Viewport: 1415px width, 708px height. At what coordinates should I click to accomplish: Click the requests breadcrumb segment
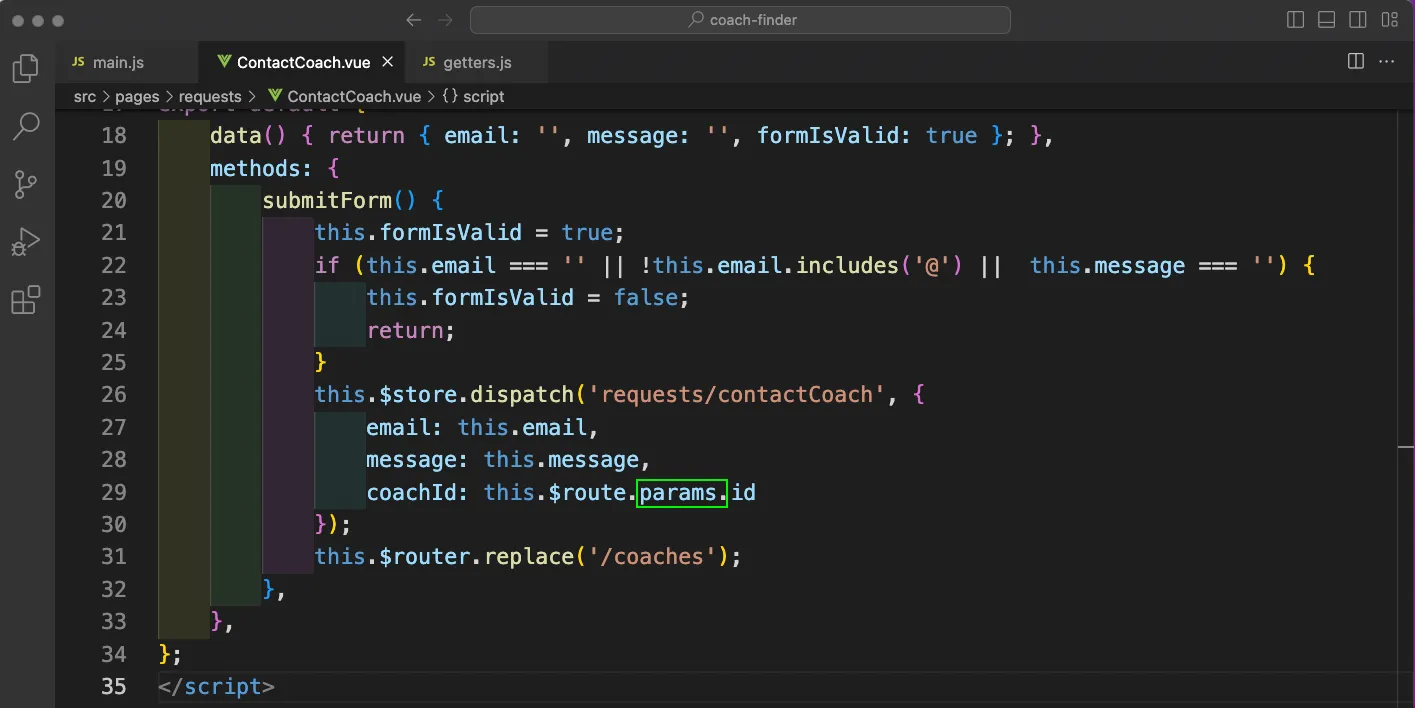(210, 97)
